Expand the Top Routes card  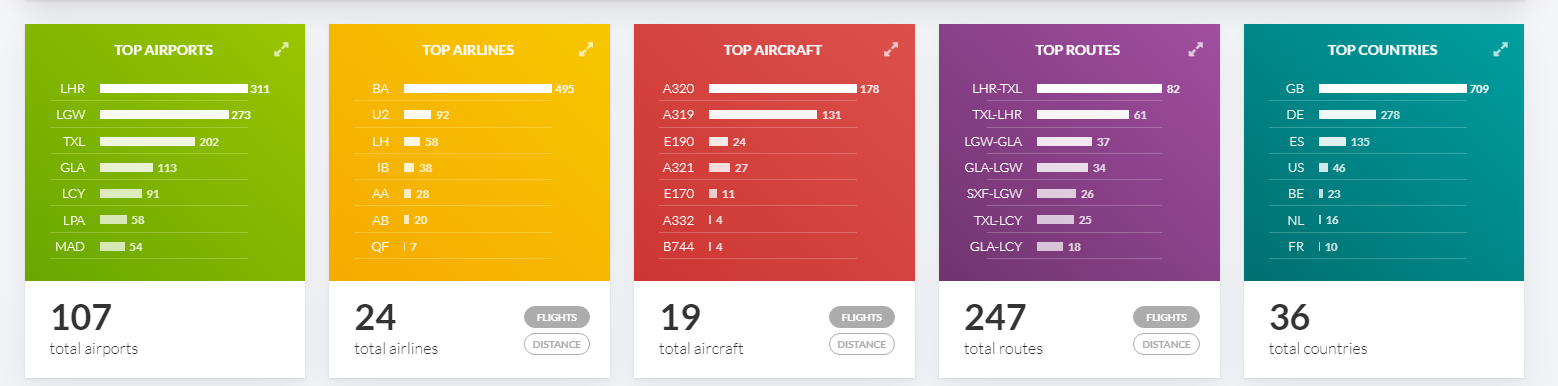point(1195,49)
